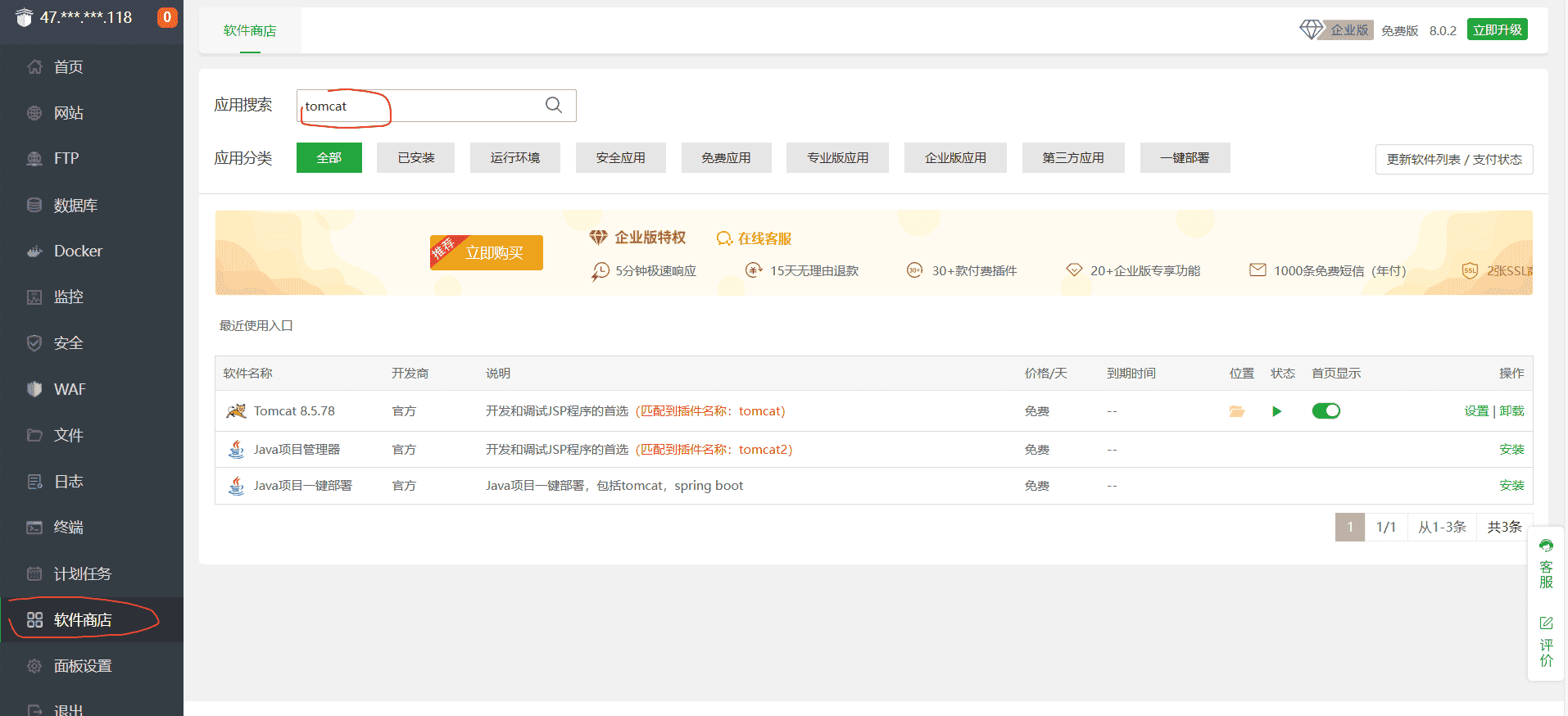Click the panel logo beside the IP address

[x=25, y=17]
